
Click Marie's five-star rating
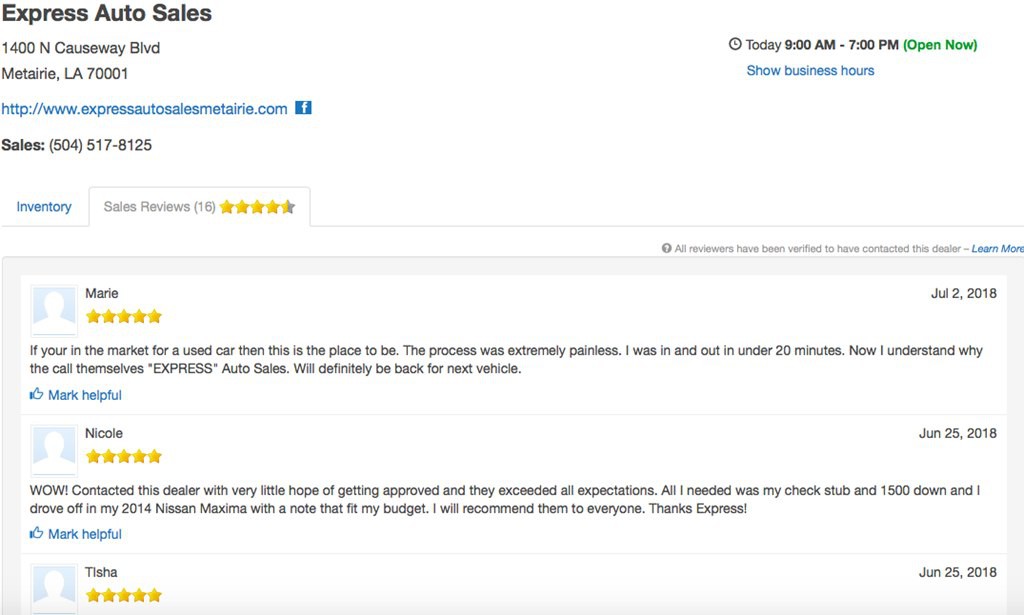[123, 317]
